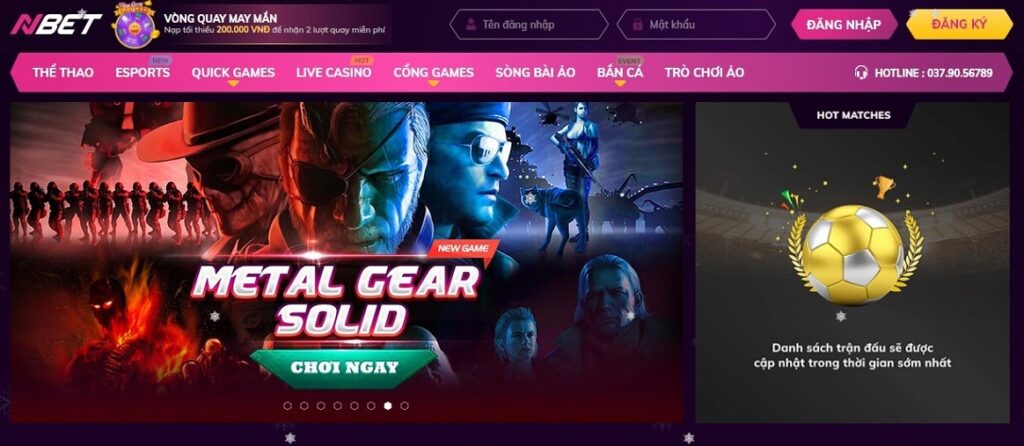Select the seventh carousel dot
The image size is (1024, 446).
[x=388, y=406]
